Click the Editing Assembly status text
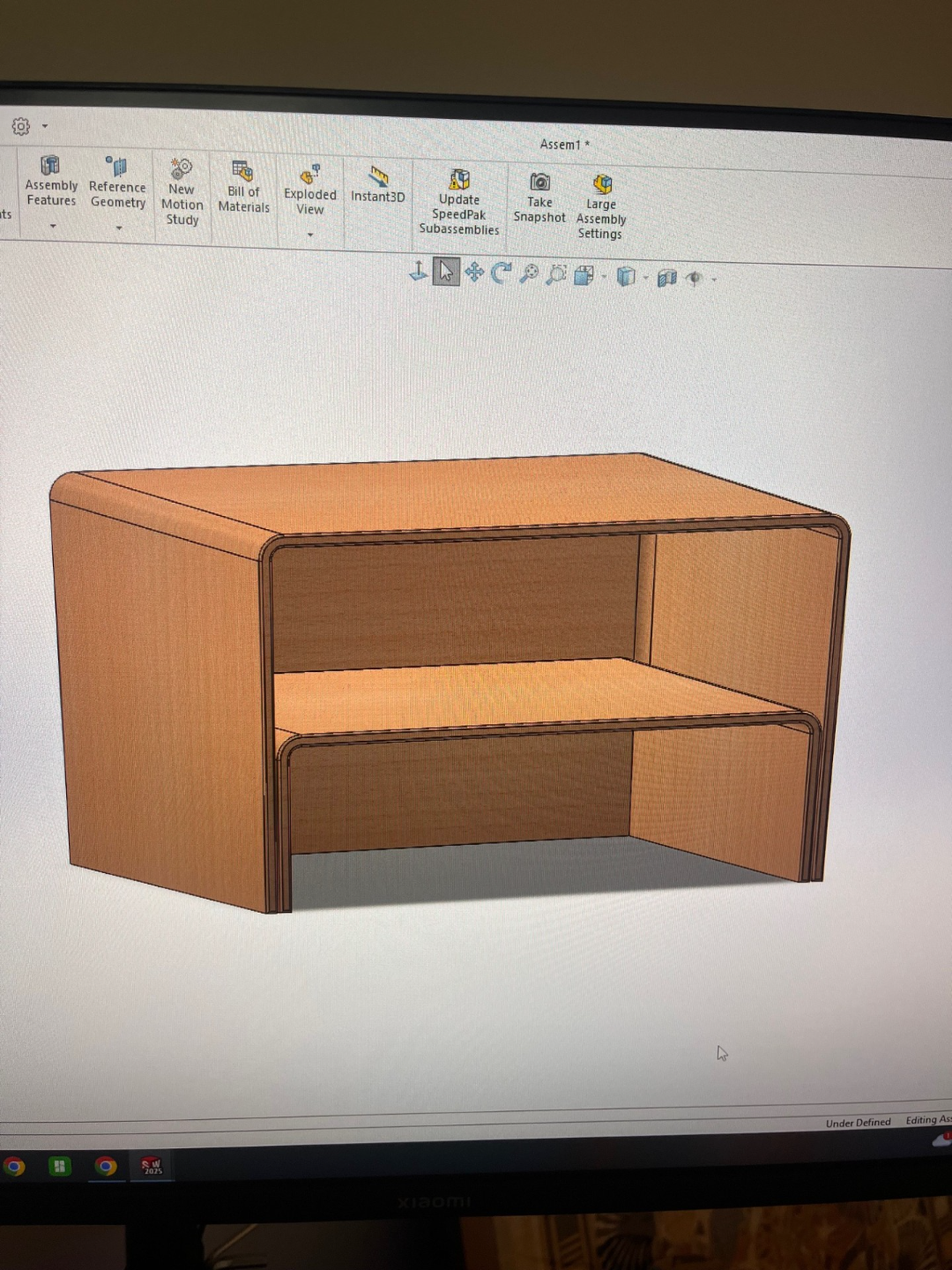This screenshot has width=952, height=1270. pos(928,1120)
